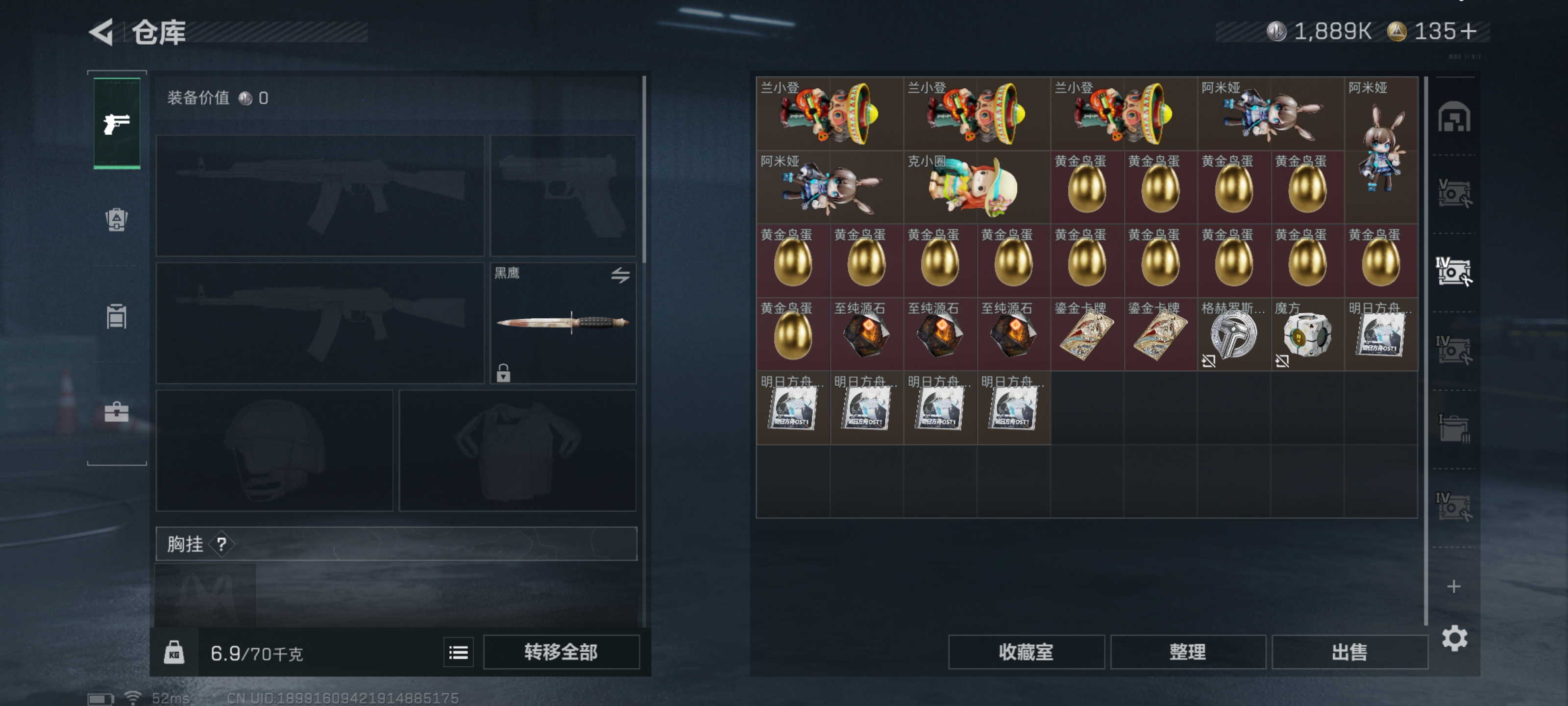This screenshot has width=1568, height=706.
Task: Select the pistol weapons tab in left sidebar
Action: click(x=116, y=124)
